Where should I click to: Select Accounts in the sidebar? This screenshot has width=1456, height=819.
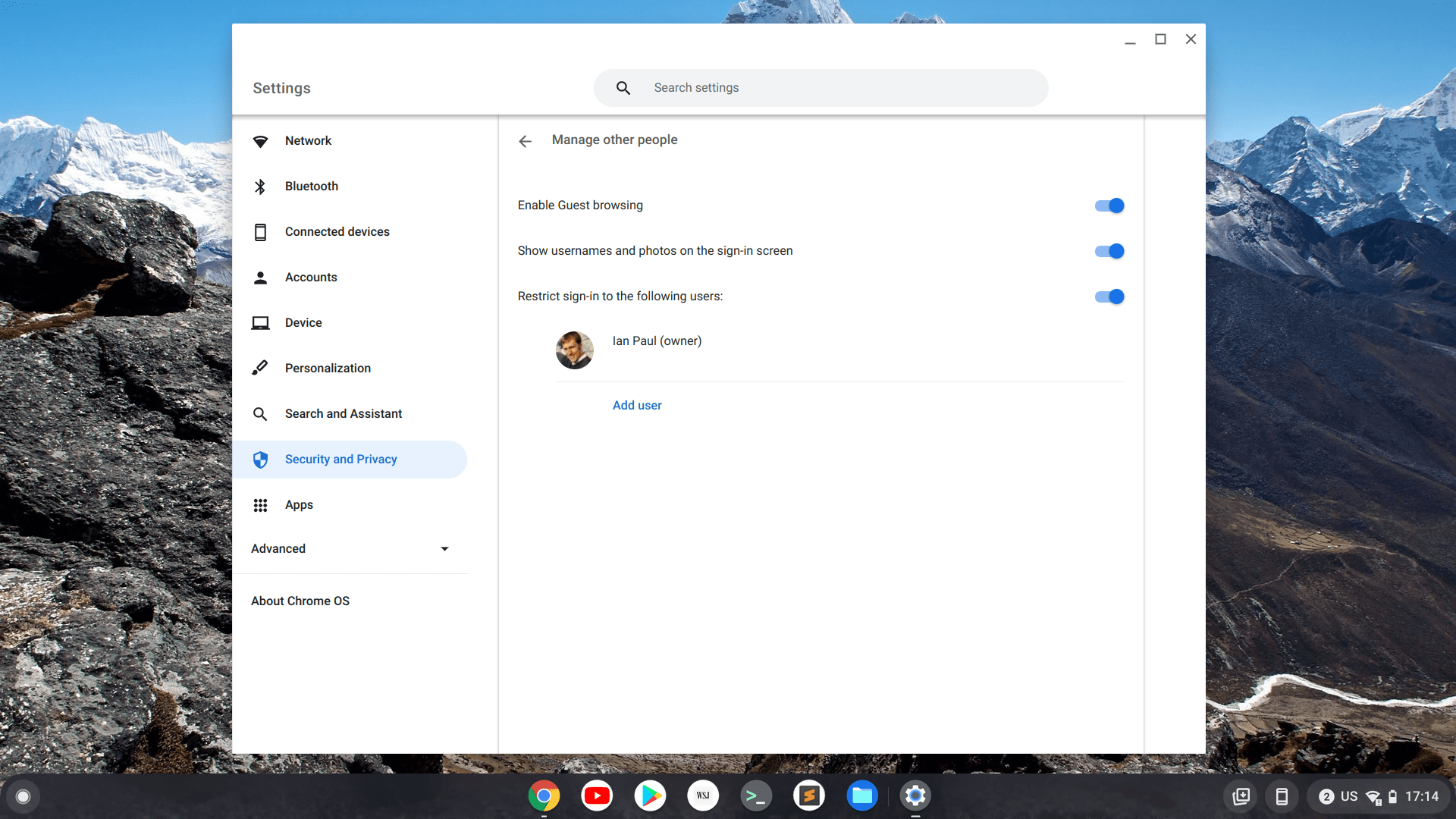pos(350,278)
